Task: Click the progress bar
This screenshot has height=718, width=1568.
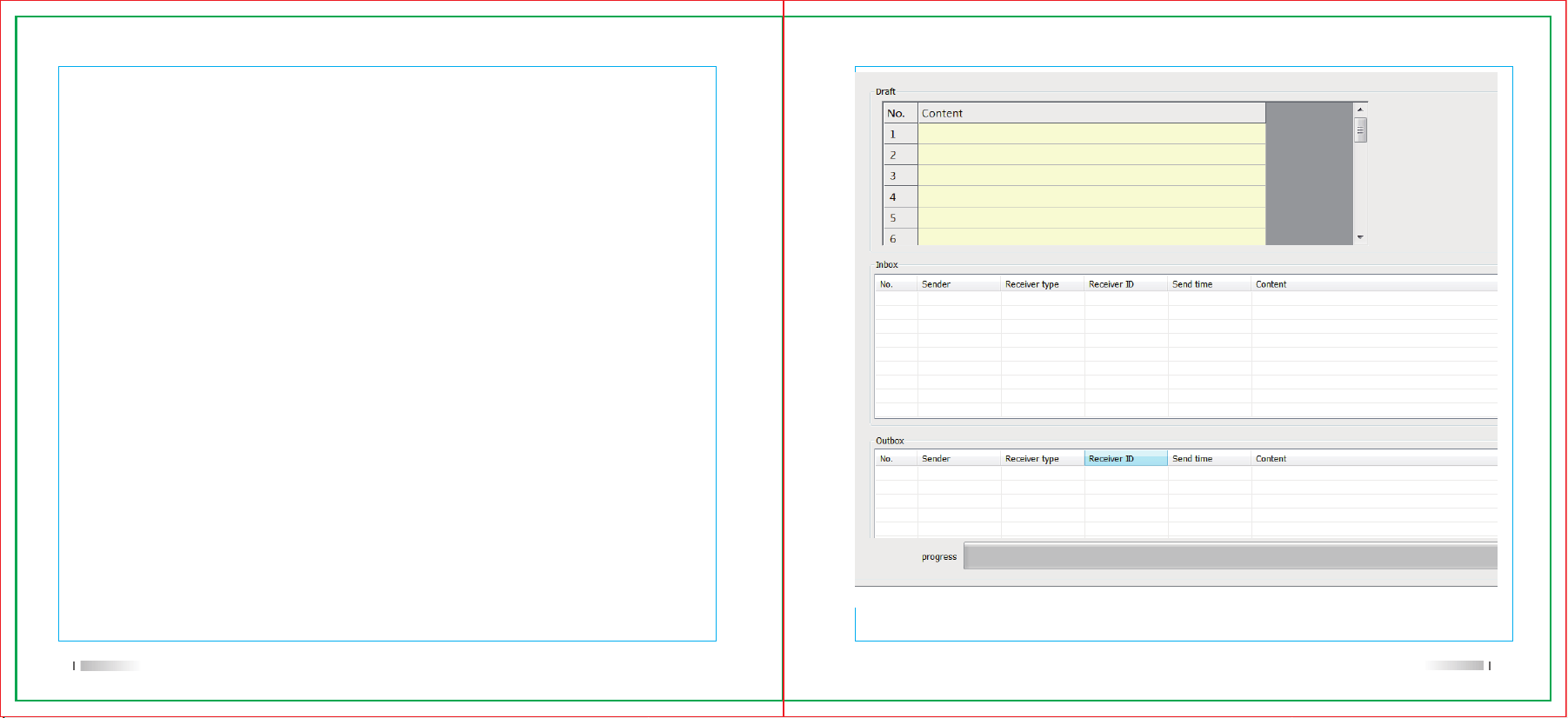Action: (x=1231, y=556)
